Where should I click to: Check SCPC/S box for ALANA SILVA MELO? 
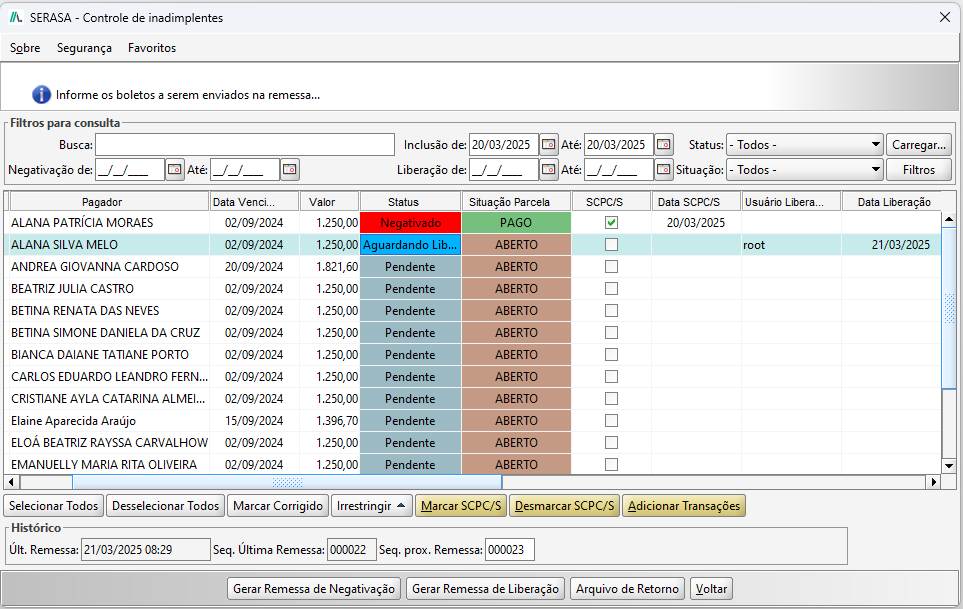click(x=611, y=245)
